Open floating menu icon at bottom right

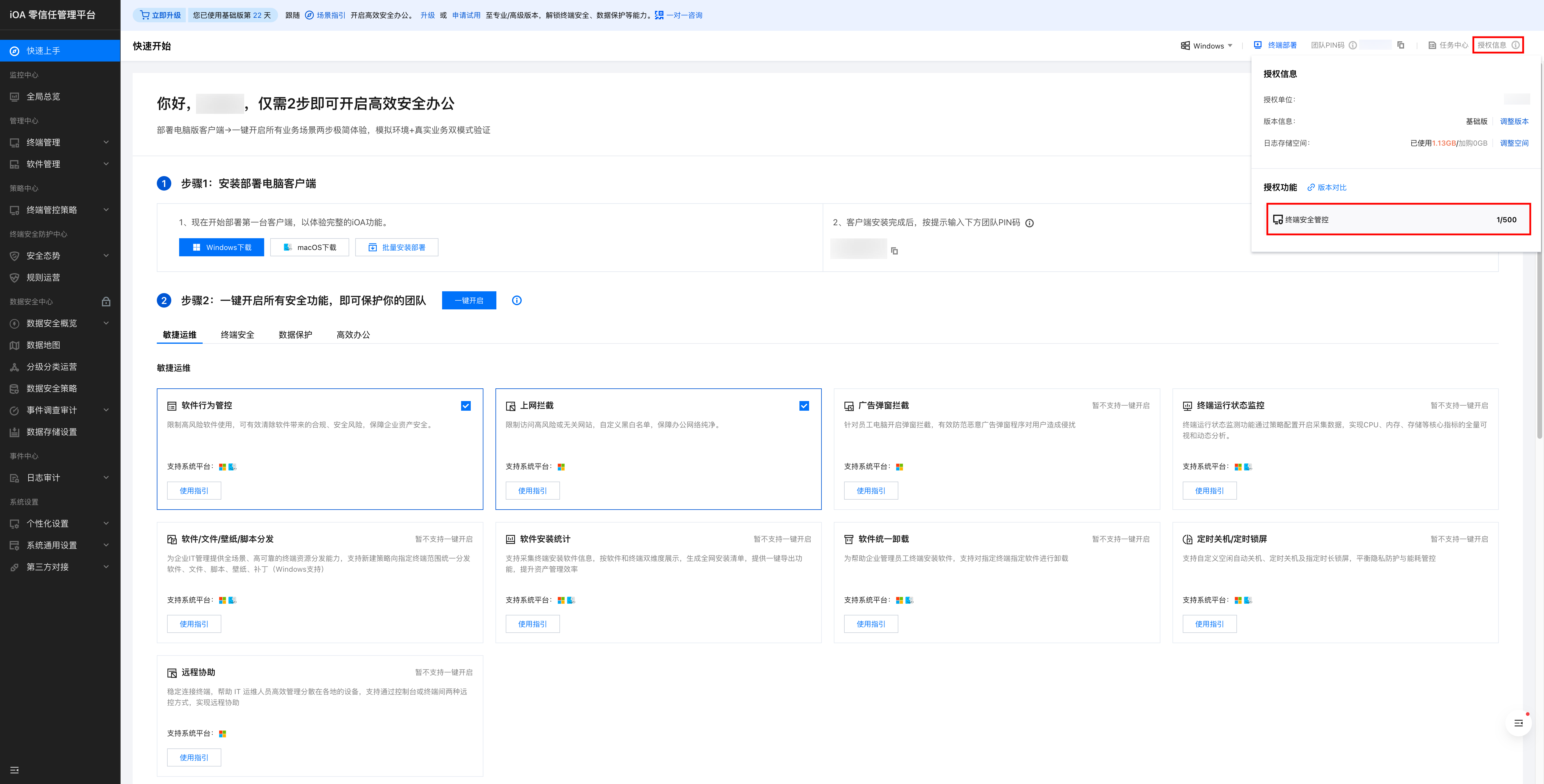tap(1518, 723)
